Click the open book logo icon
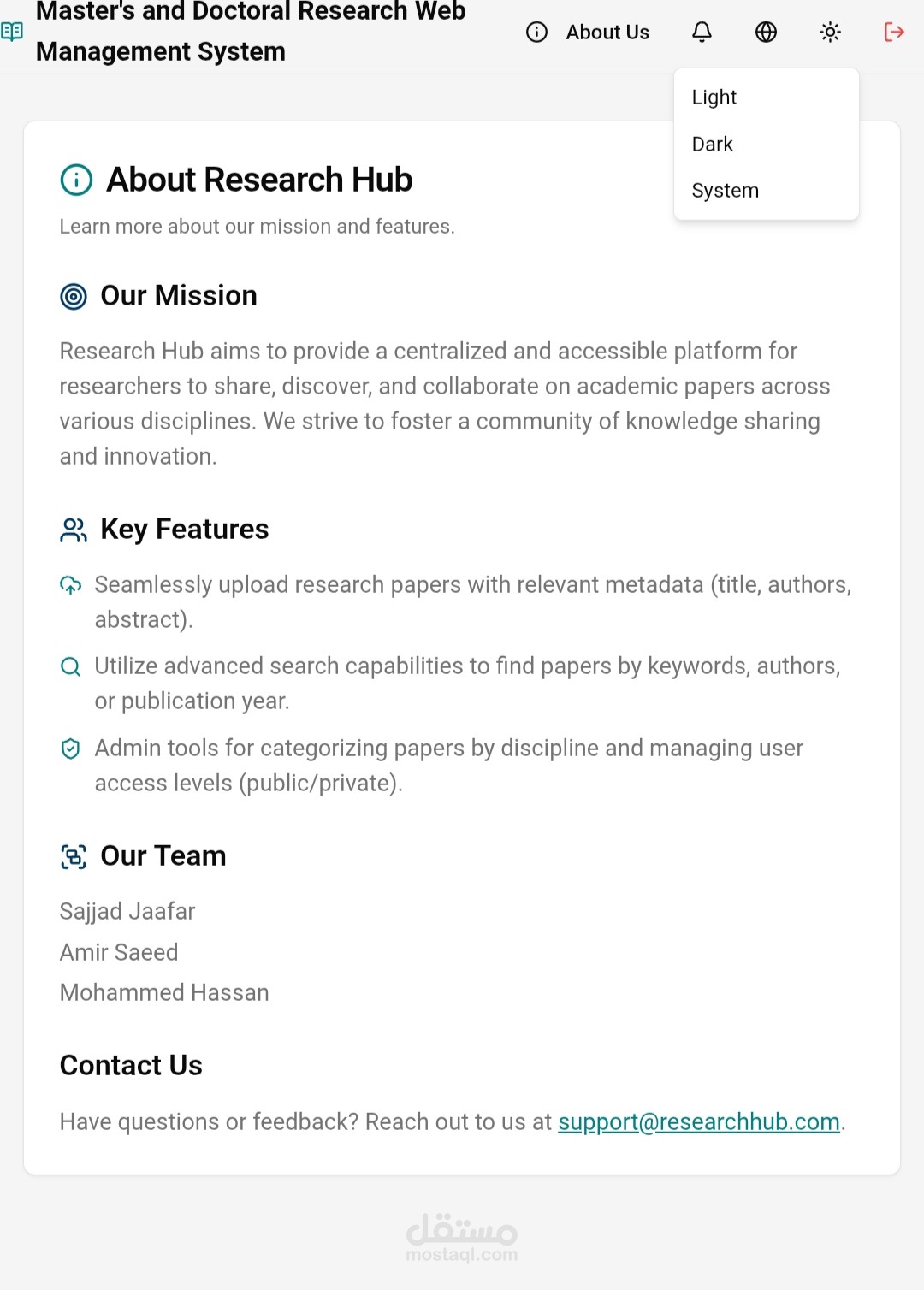Screen dimensions: 924x1290 click(12, 33)
